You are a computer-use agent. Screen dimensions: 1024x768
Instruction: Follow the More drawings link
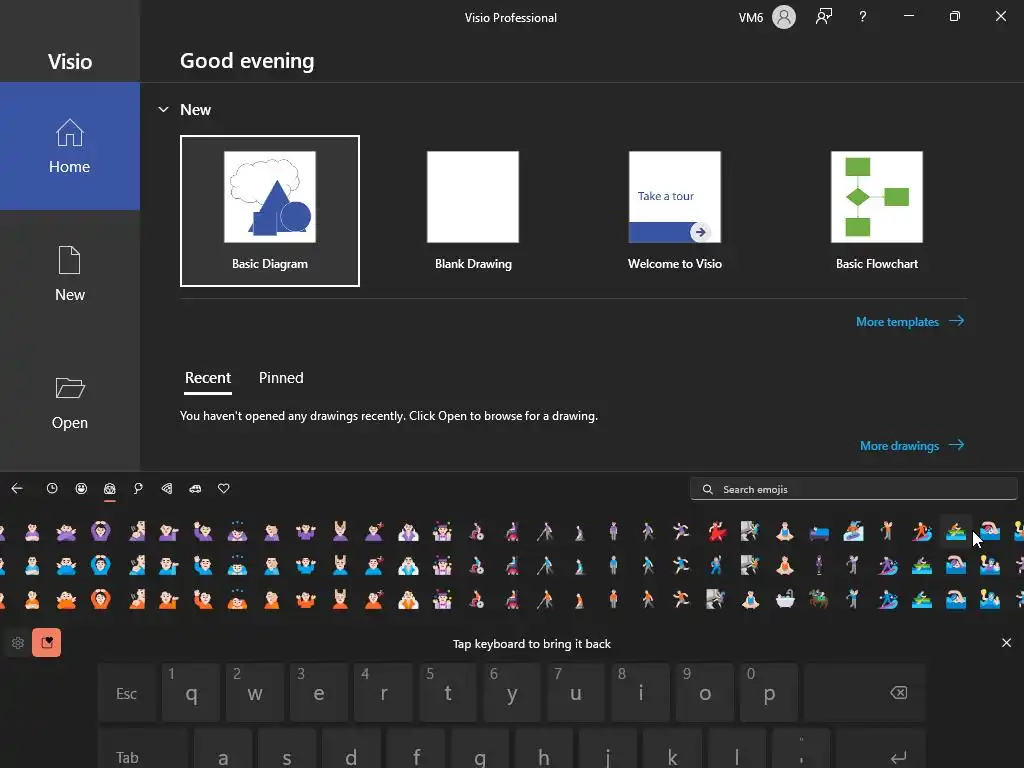tap(912, 445)
